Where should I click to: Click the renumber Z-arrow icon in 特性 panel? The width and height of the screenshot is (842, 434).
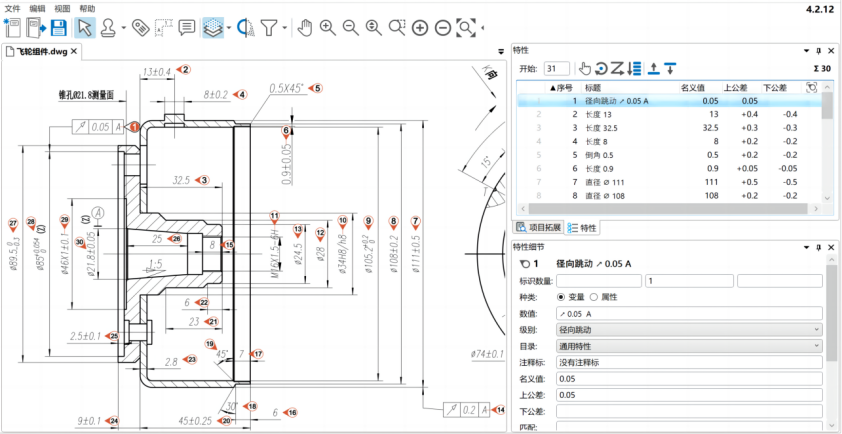(x=618, y=68)
